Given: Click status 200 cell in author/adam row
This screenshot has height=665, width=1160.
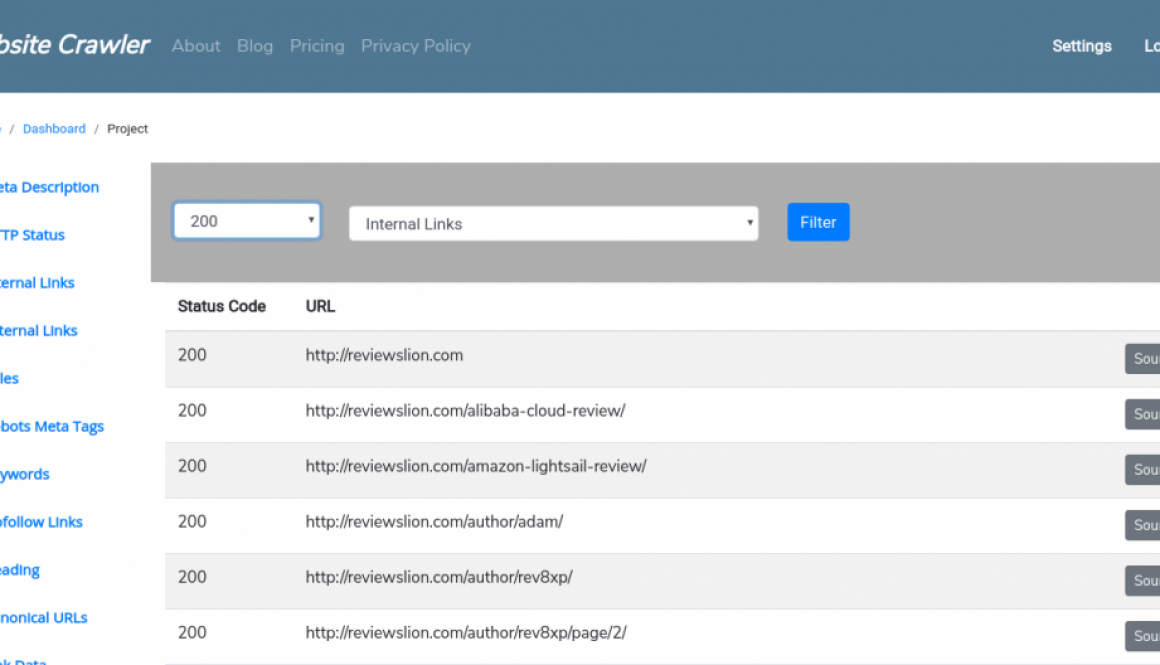Looking at the screenshot, I should pos(192,521).
